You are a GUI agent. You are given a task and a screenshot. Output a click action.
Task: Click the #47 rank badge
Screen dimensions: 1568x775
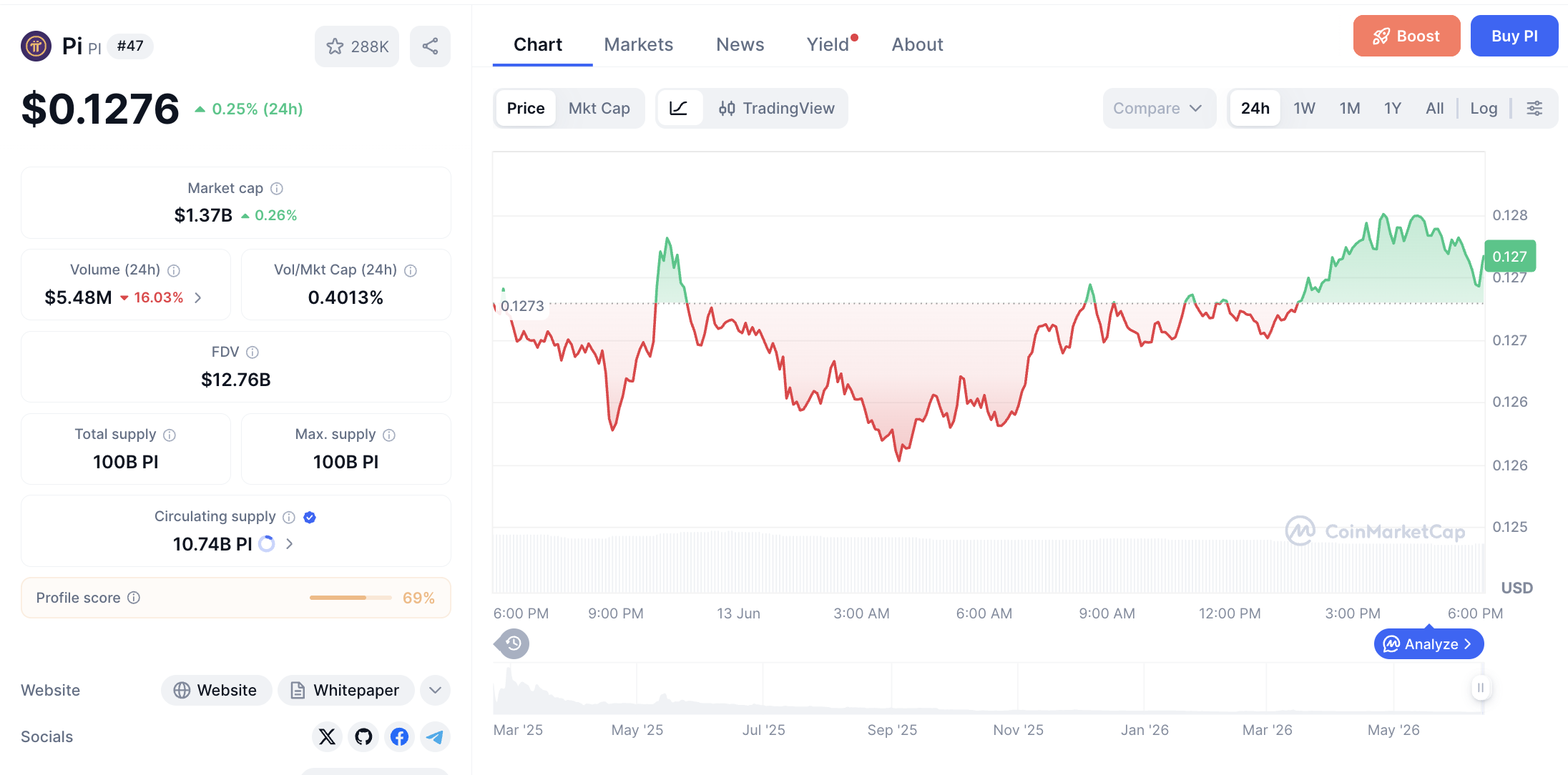(130, 46)
